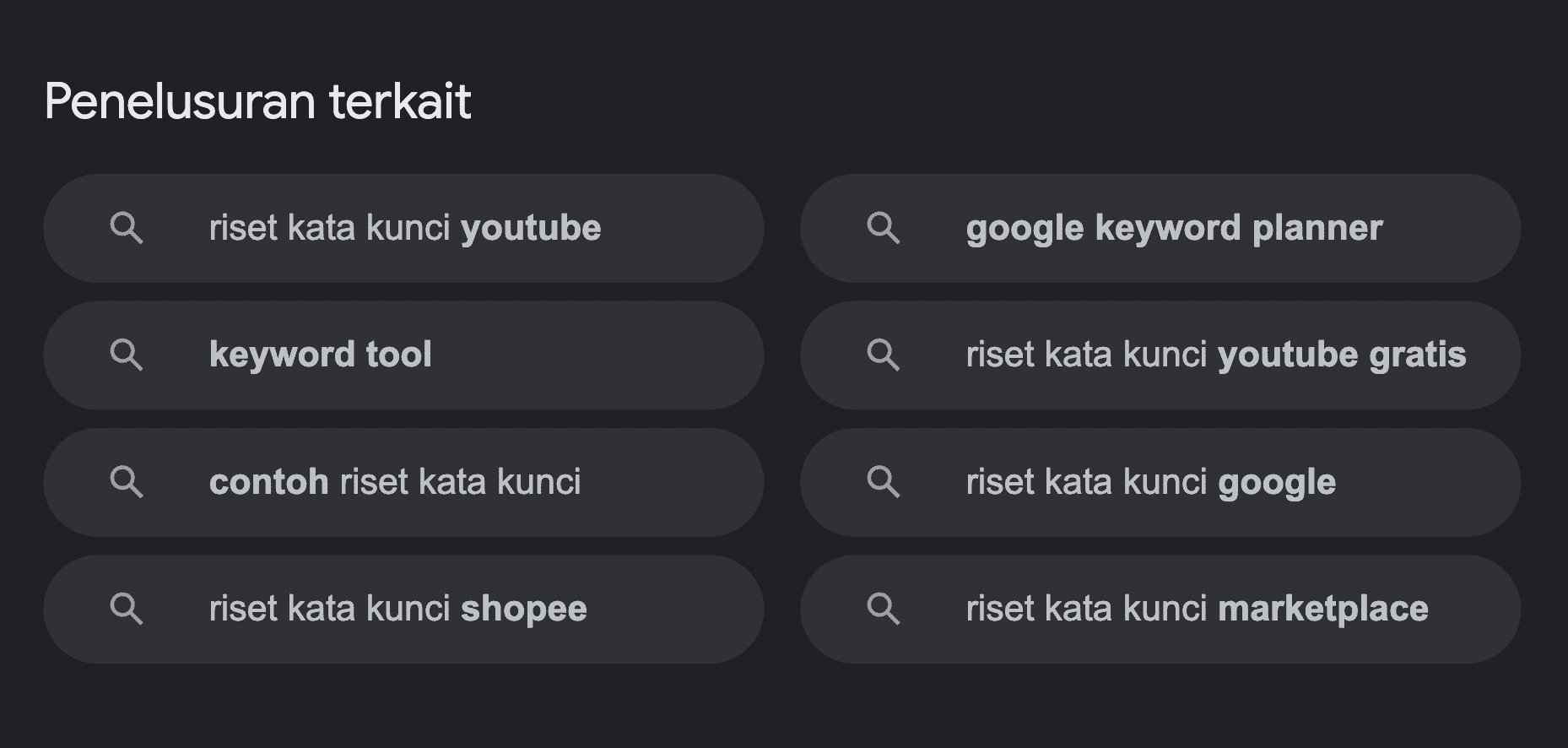
Task: Choose 'riset kata kunci shopee' related search
Action: click(397, 609)
